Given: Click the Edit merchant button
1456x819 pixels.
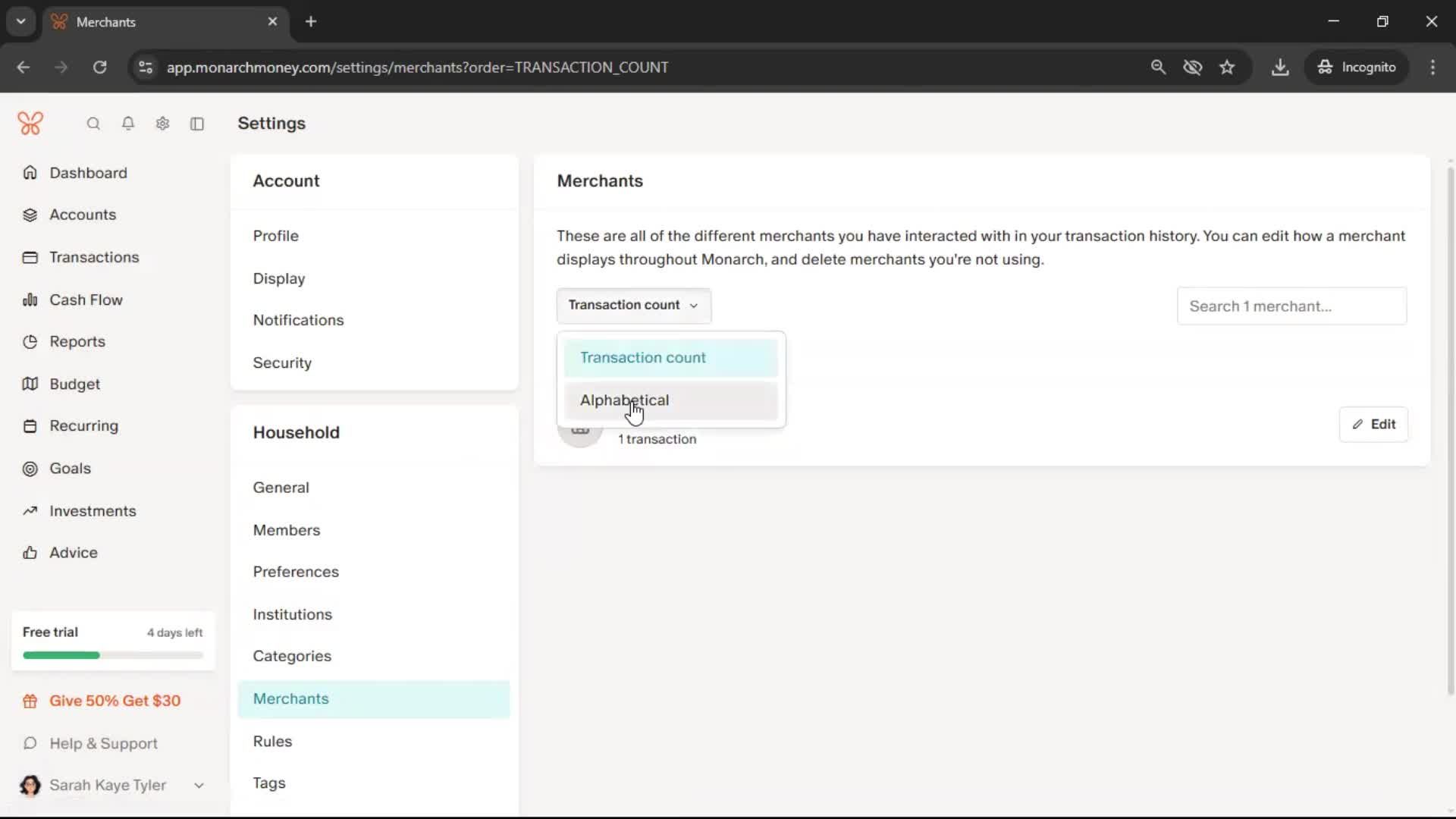Looking at the screenshot, I should [1373, 424].
